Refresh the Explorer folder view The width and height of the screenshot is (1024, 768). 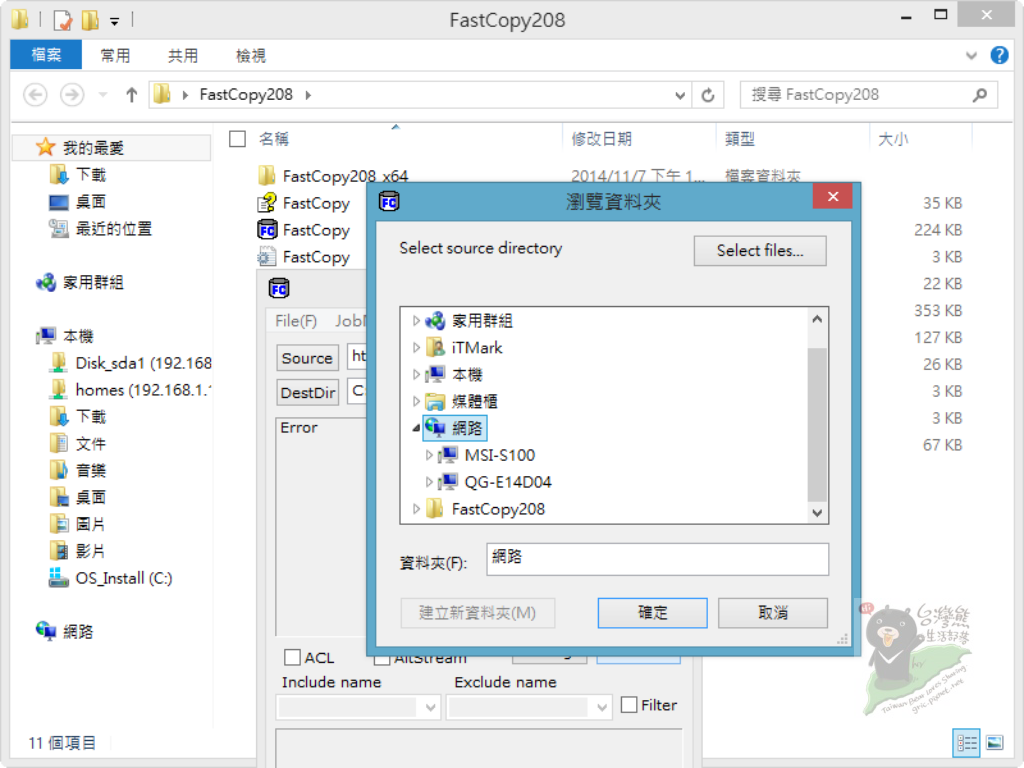(708, 95)
